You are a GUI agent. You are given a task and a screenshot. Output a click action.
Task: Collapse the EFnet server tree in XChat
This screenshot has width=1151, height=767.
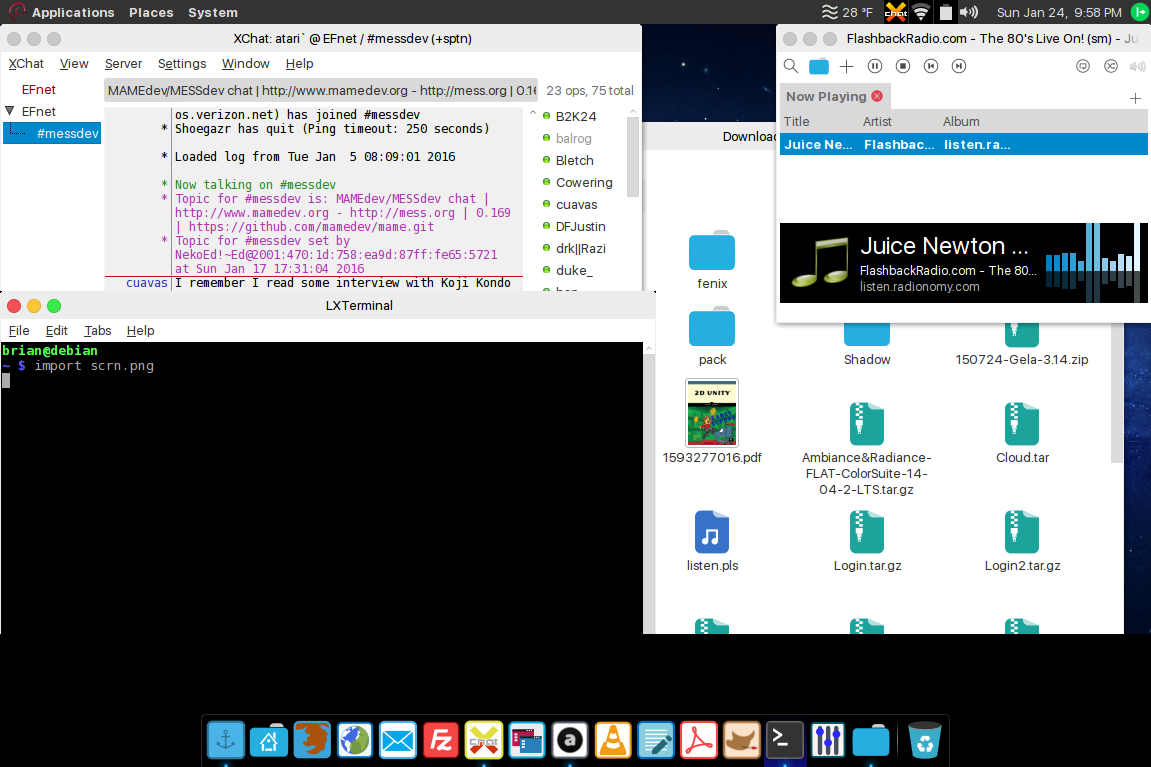coord(10,111)
